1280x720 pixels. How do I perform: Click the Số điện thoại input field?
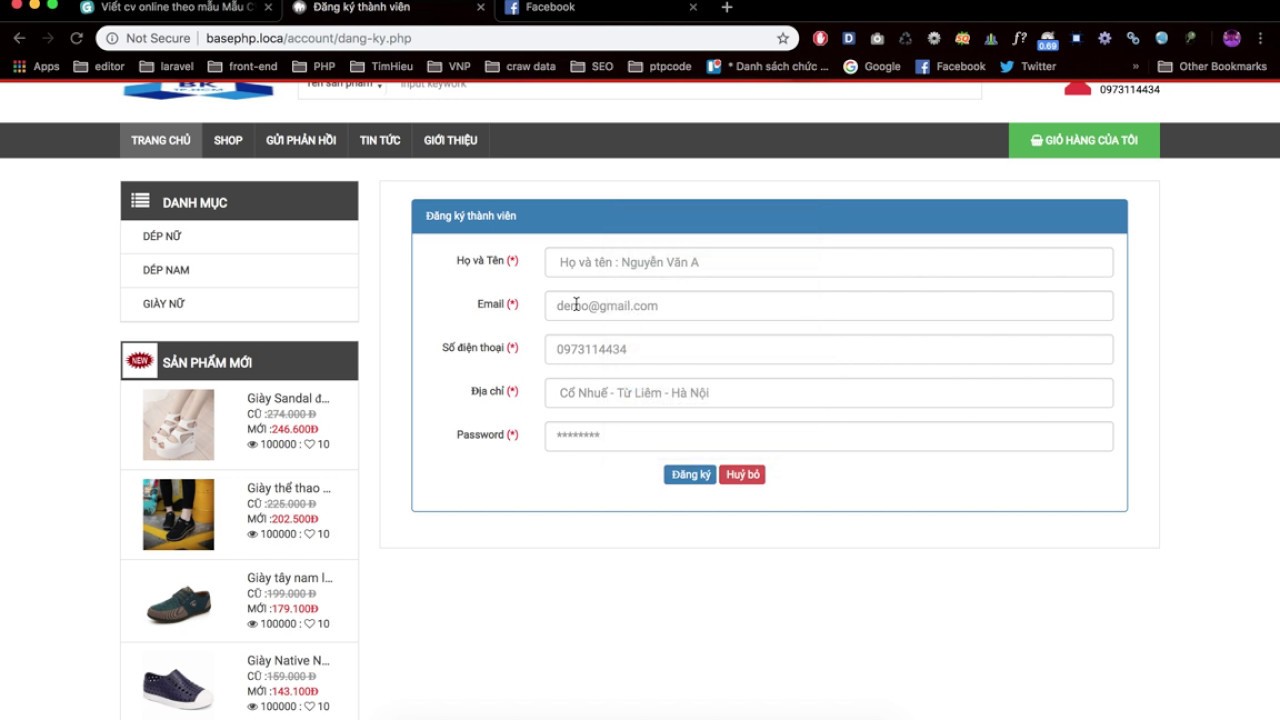[x=829, y=349]
